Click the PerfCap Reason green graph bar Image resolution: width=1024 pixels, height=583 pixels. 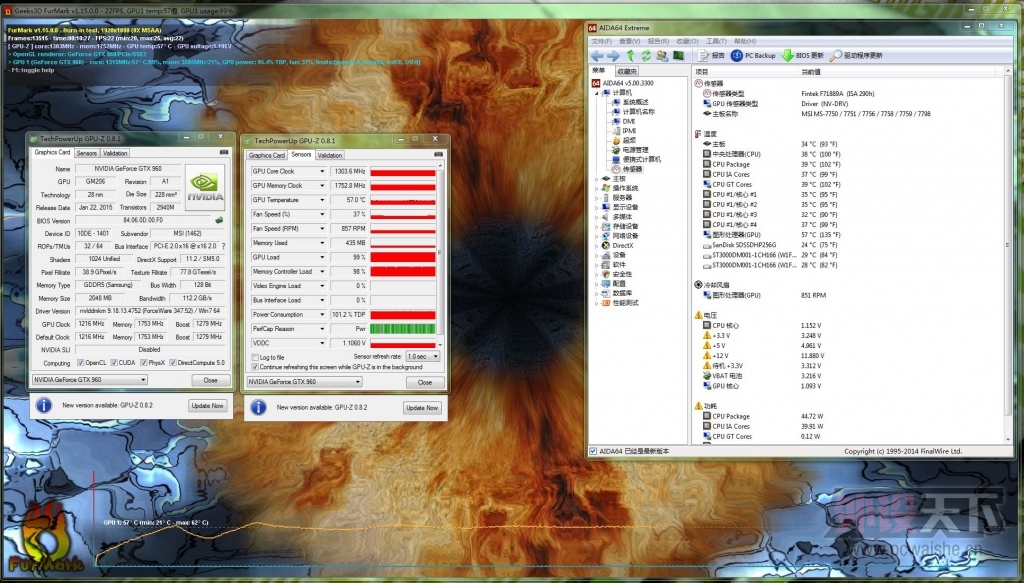tap(403, 329)
